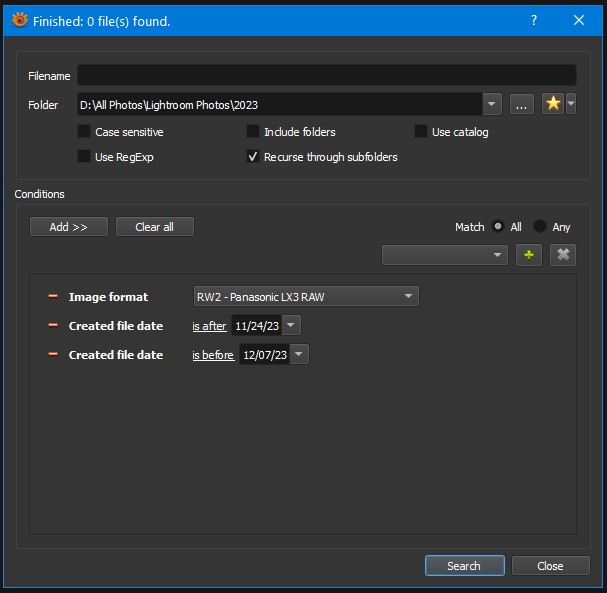Image resolution: width=607 pixels, height=593 pixels.
Task: Click the Clear all button
Action: tap(154, 227)
